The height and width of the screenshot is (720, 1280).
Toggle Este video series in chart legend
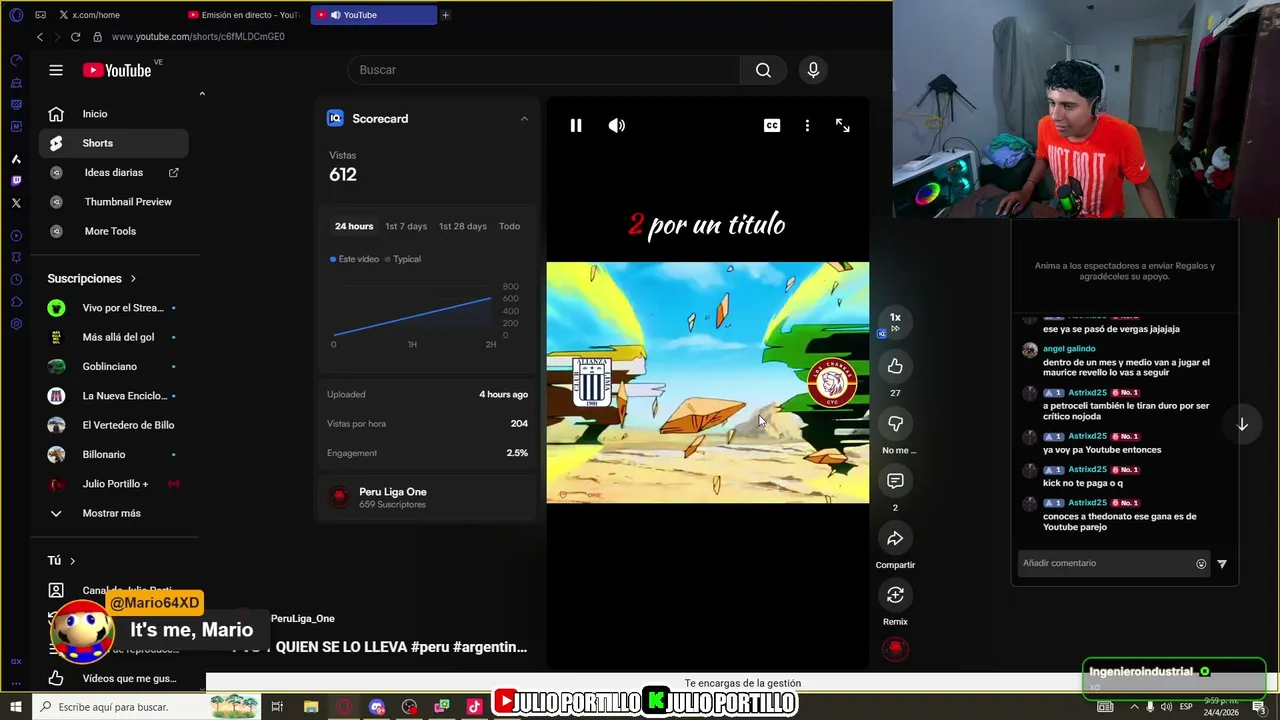354,259
